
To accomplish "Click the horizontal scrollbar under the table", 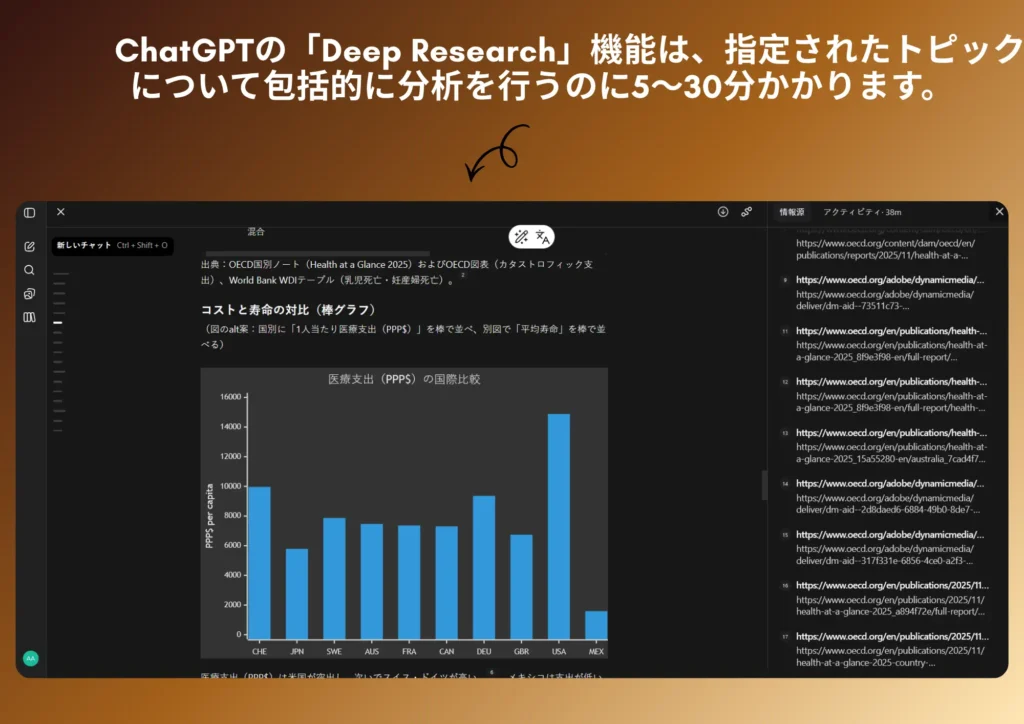I will [317, 253].
